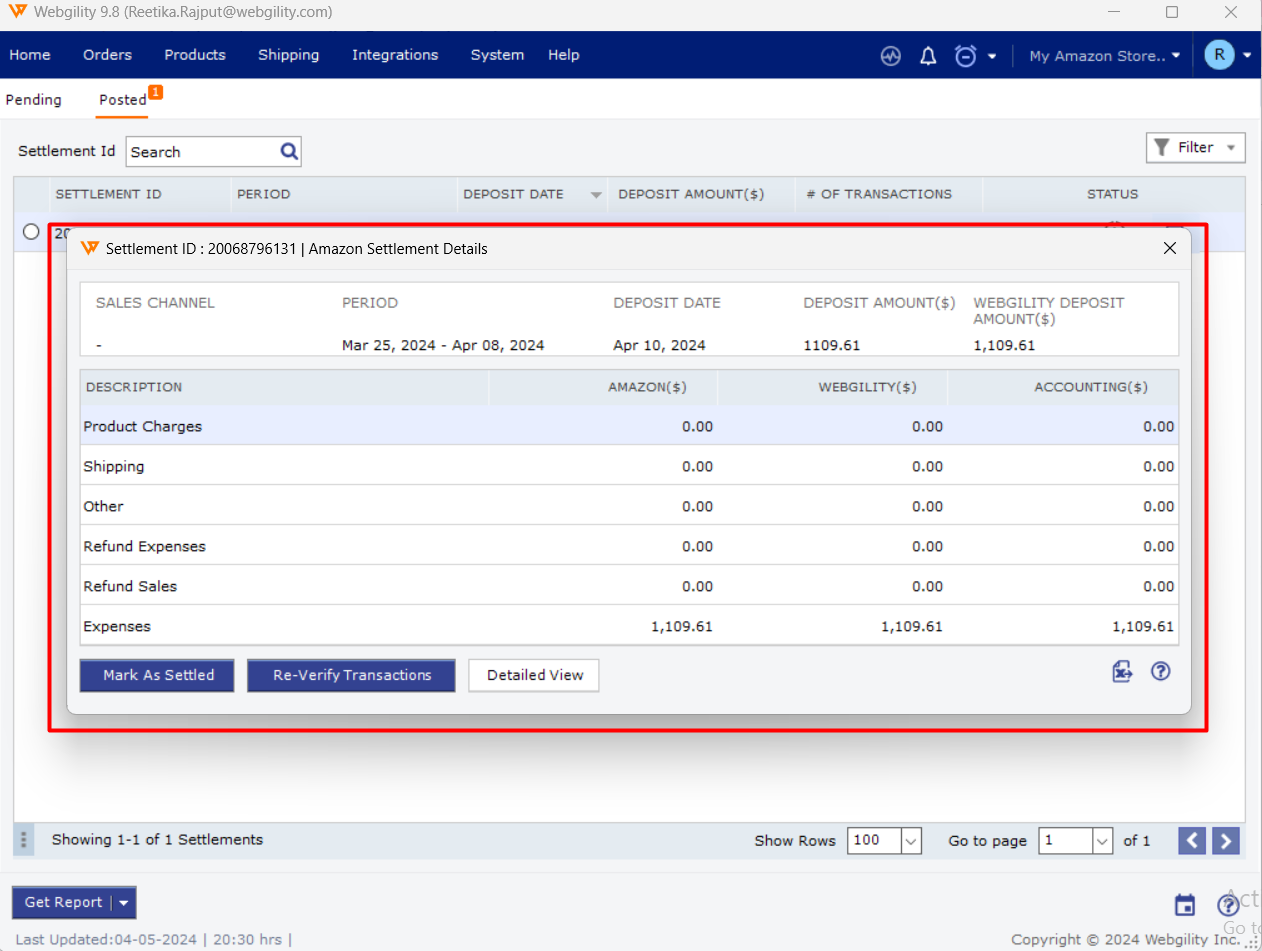Viewport: 1262px width, 951px height.
Task: Go to the previous page arrow
Action: click(x=1192, y=841)
